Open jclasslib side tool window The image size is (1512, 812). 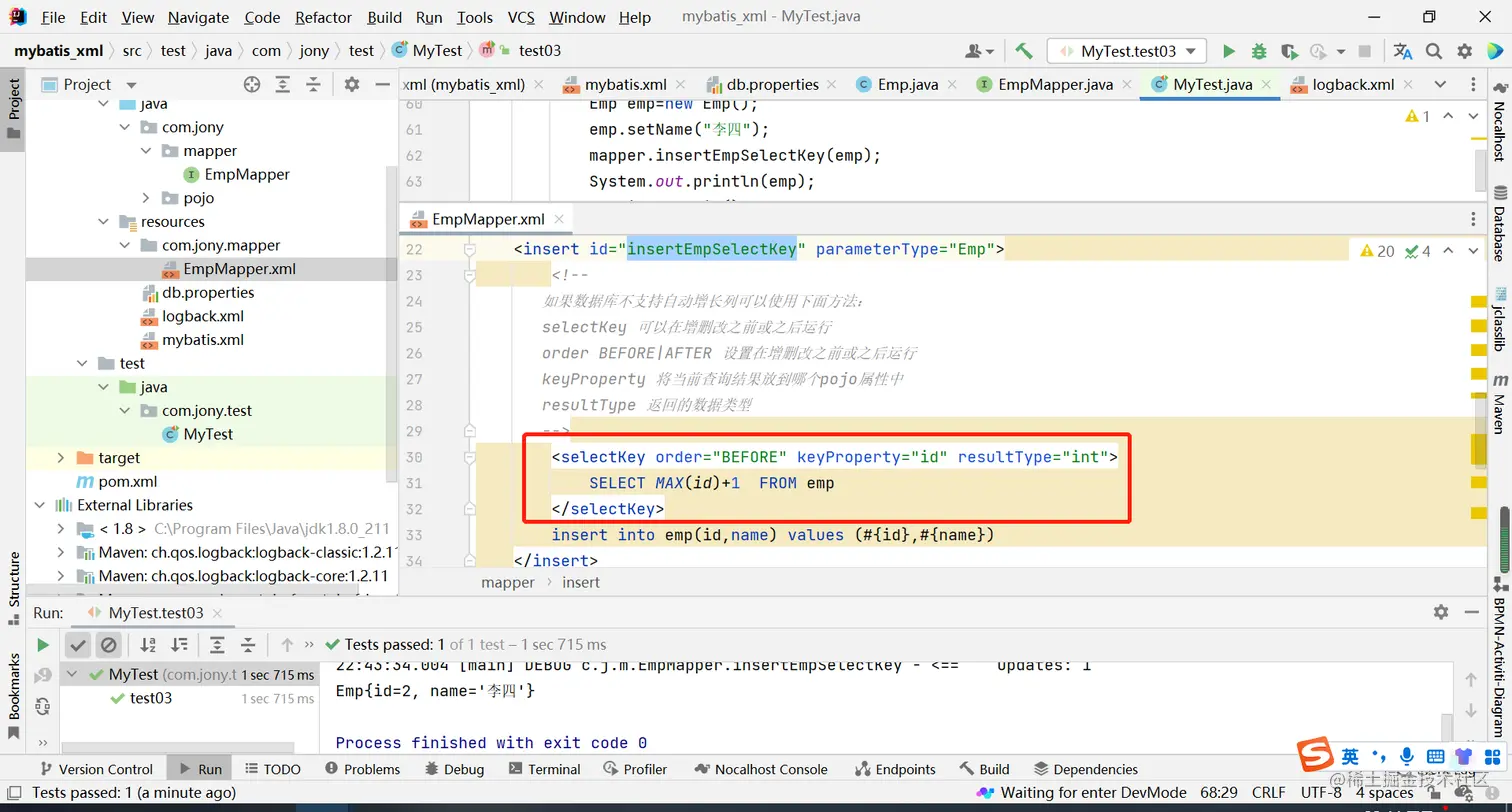[1499, 318]
